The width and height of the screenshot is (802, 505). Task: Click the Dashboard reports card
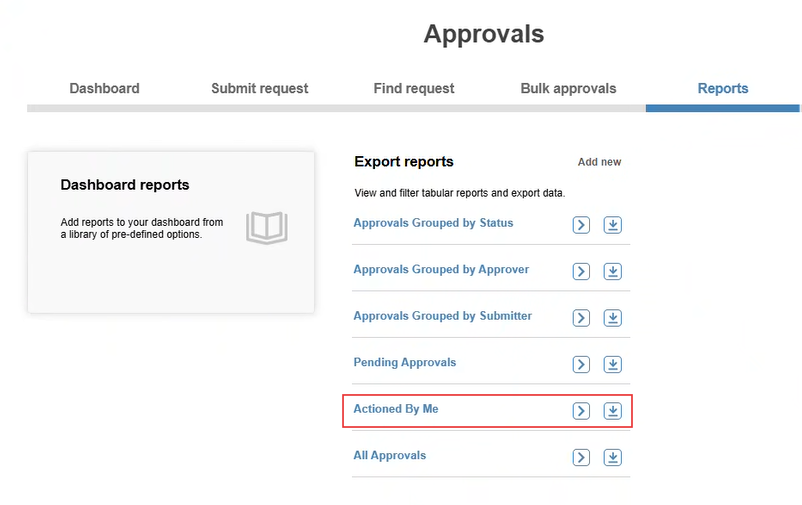coord(171,232)
